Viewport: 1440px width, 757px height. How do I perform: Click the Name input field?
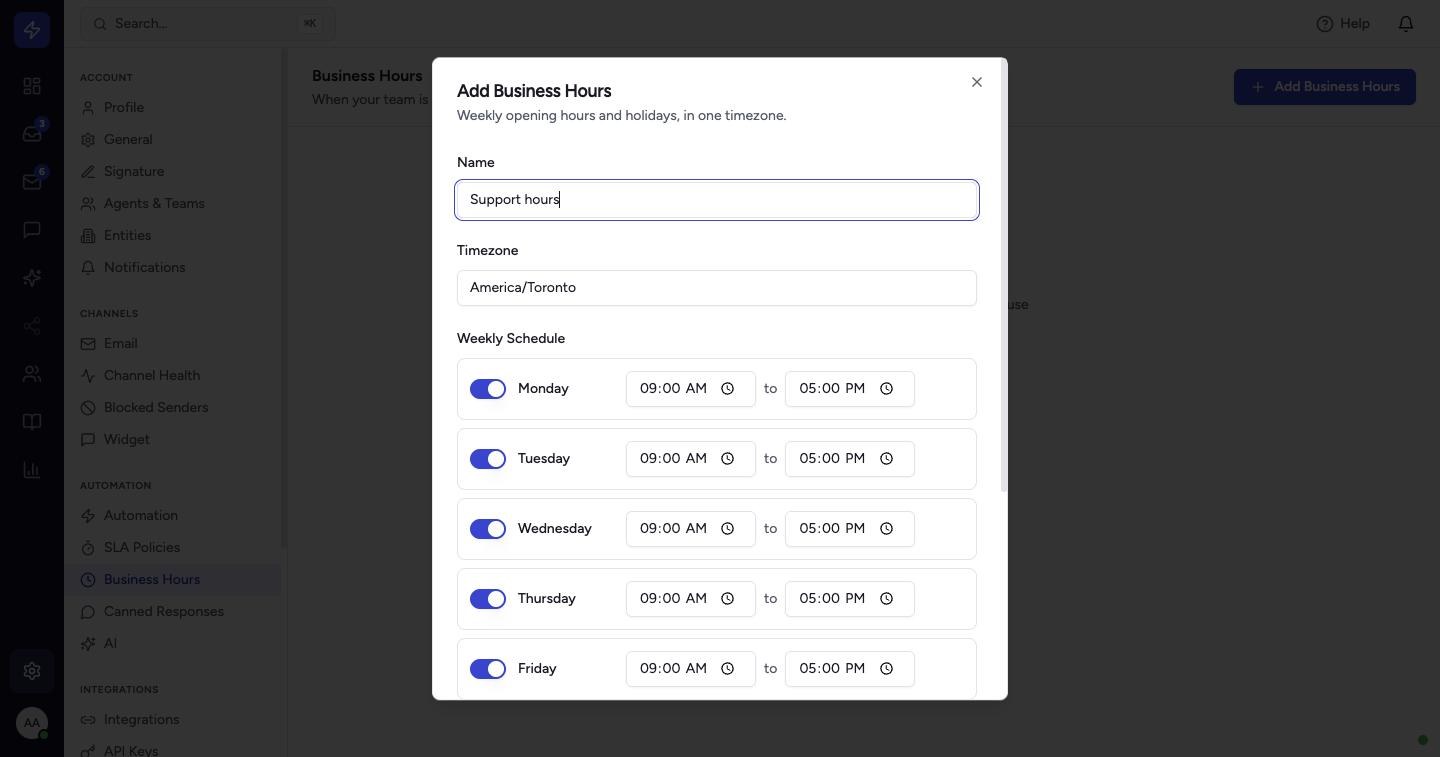click(x=717, y=200)
